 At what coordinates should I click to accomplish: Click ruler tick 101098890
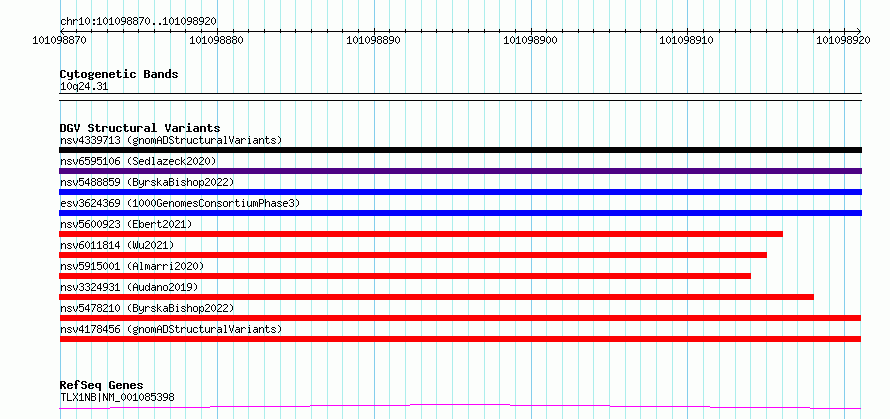pyautogui.click(x=373, y=40)
